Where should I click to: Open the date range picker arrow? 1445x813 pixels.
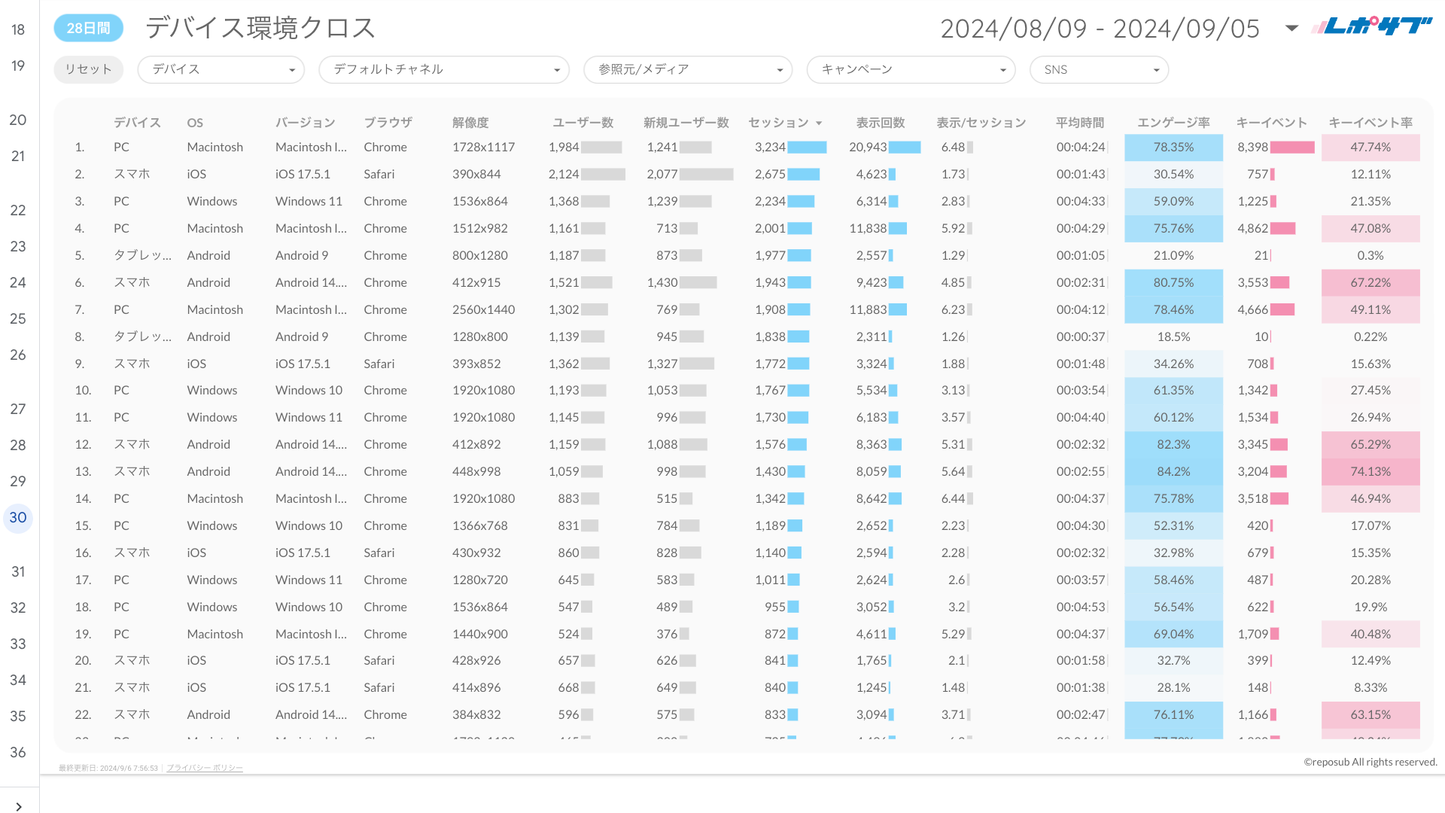pyautogui.click(x=1291, y=28)
